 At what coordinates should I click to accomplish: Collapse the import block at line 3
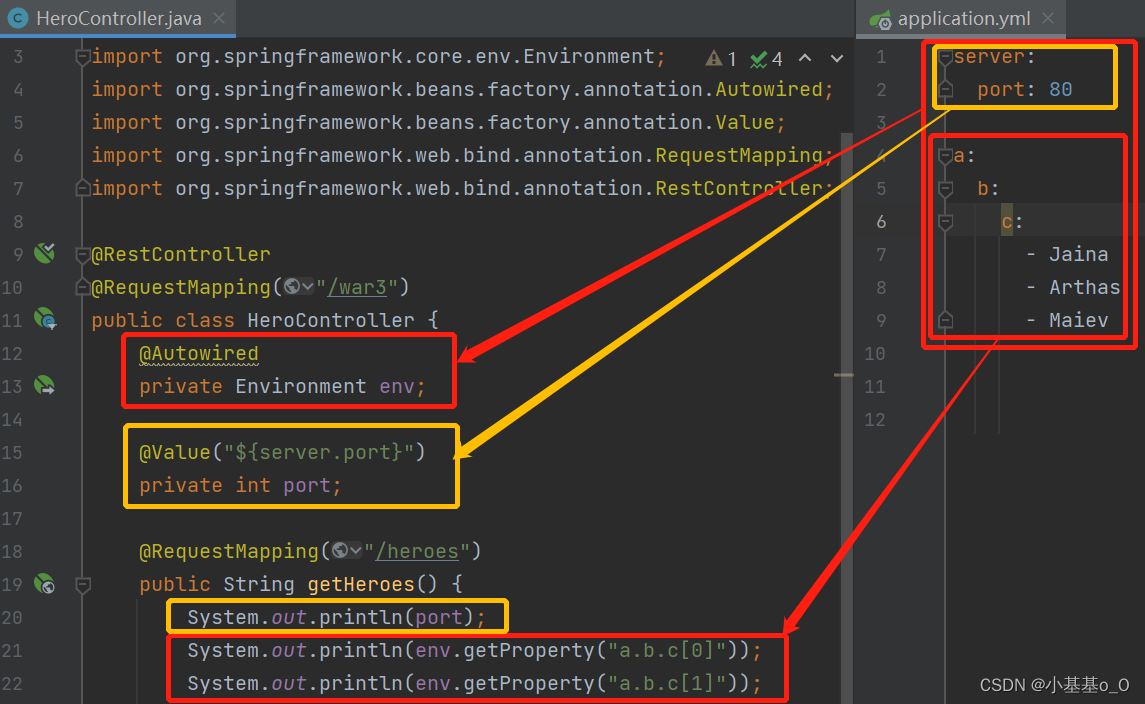tap(83, 56)
